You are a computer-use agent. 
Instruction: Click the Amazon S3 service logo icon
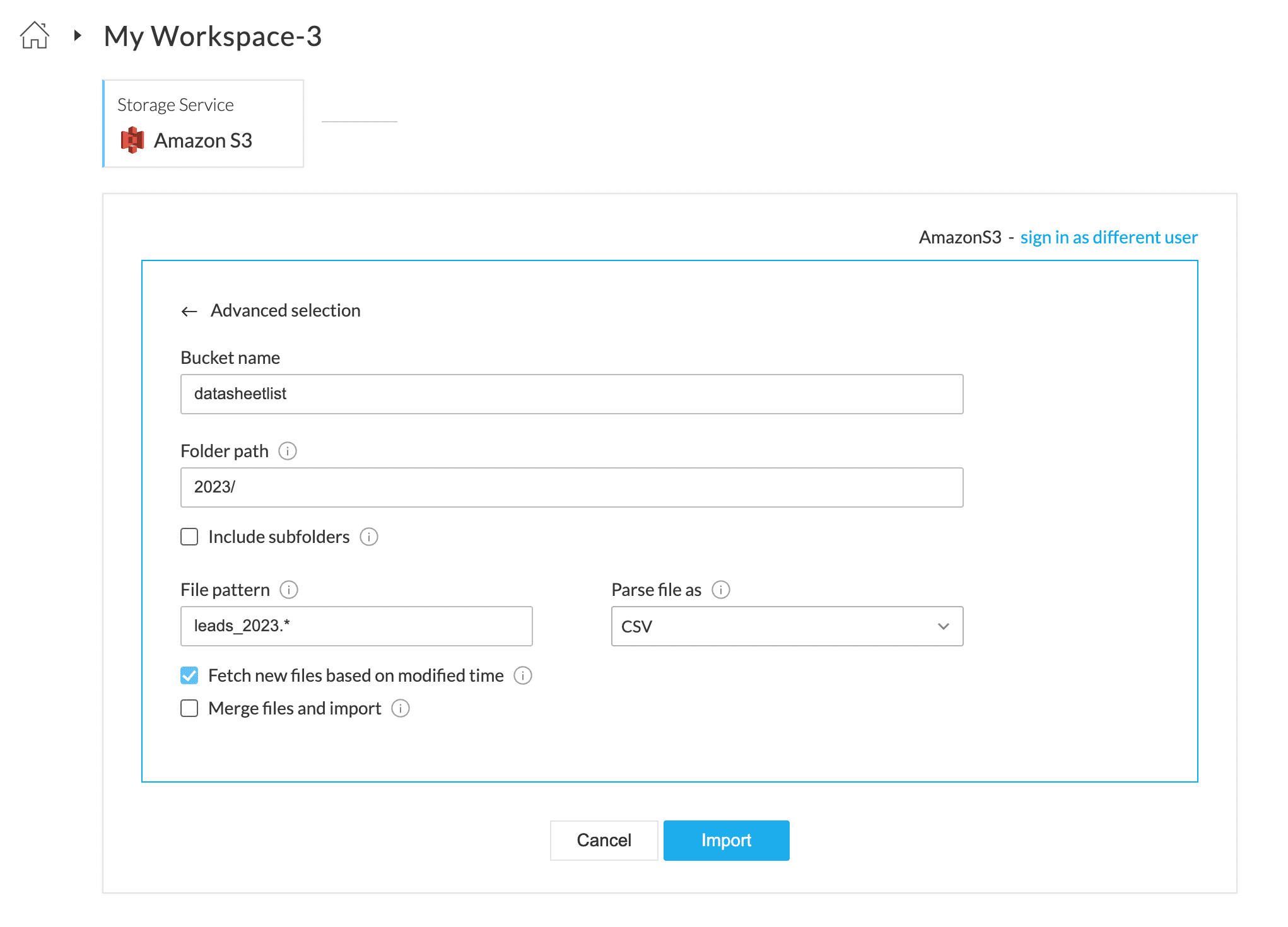(132, 140)
